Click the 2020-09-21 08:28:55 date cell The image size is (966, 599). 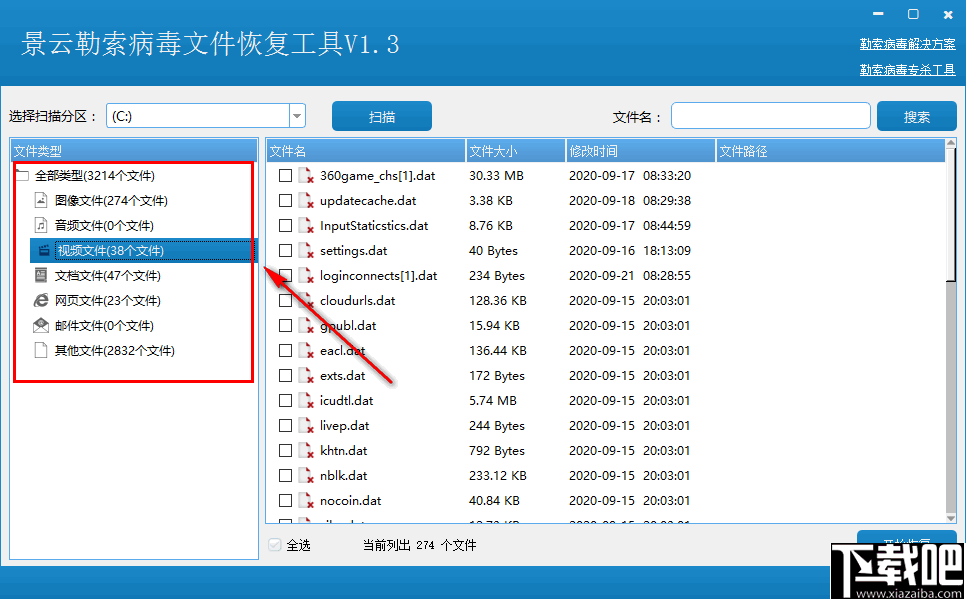(x=630, y=275)
